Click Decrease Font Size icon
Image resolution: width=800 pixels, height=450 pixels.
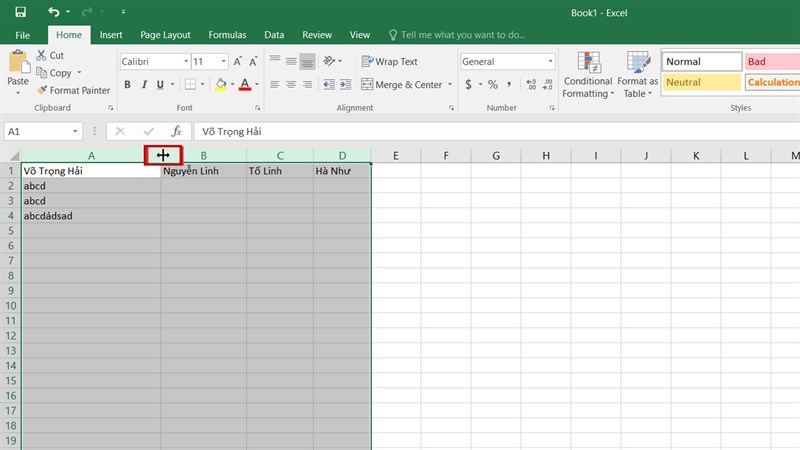pyautogui.click(x=254, y=62)
